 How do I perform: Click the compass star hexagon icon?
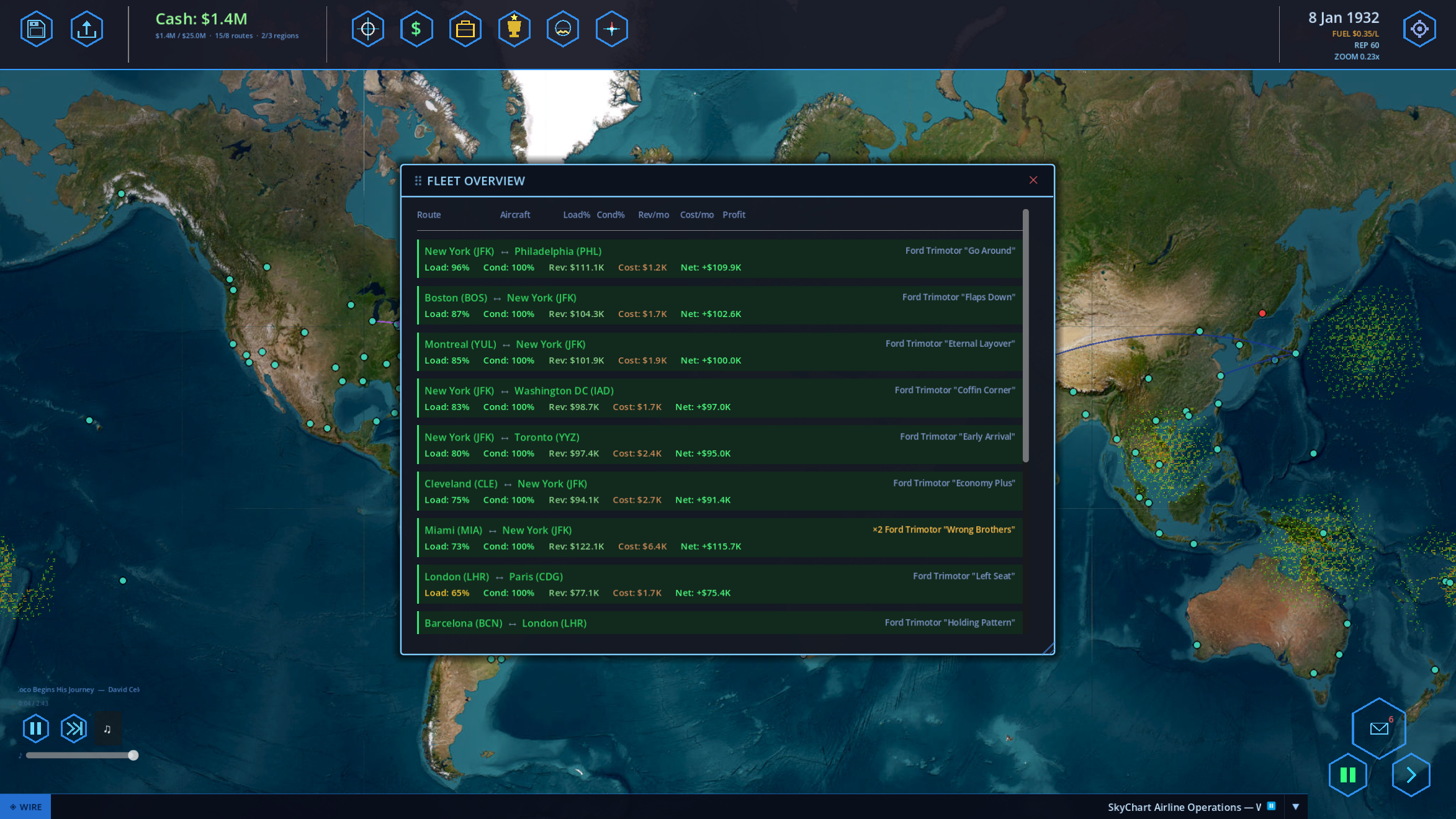tap(611, 29)
